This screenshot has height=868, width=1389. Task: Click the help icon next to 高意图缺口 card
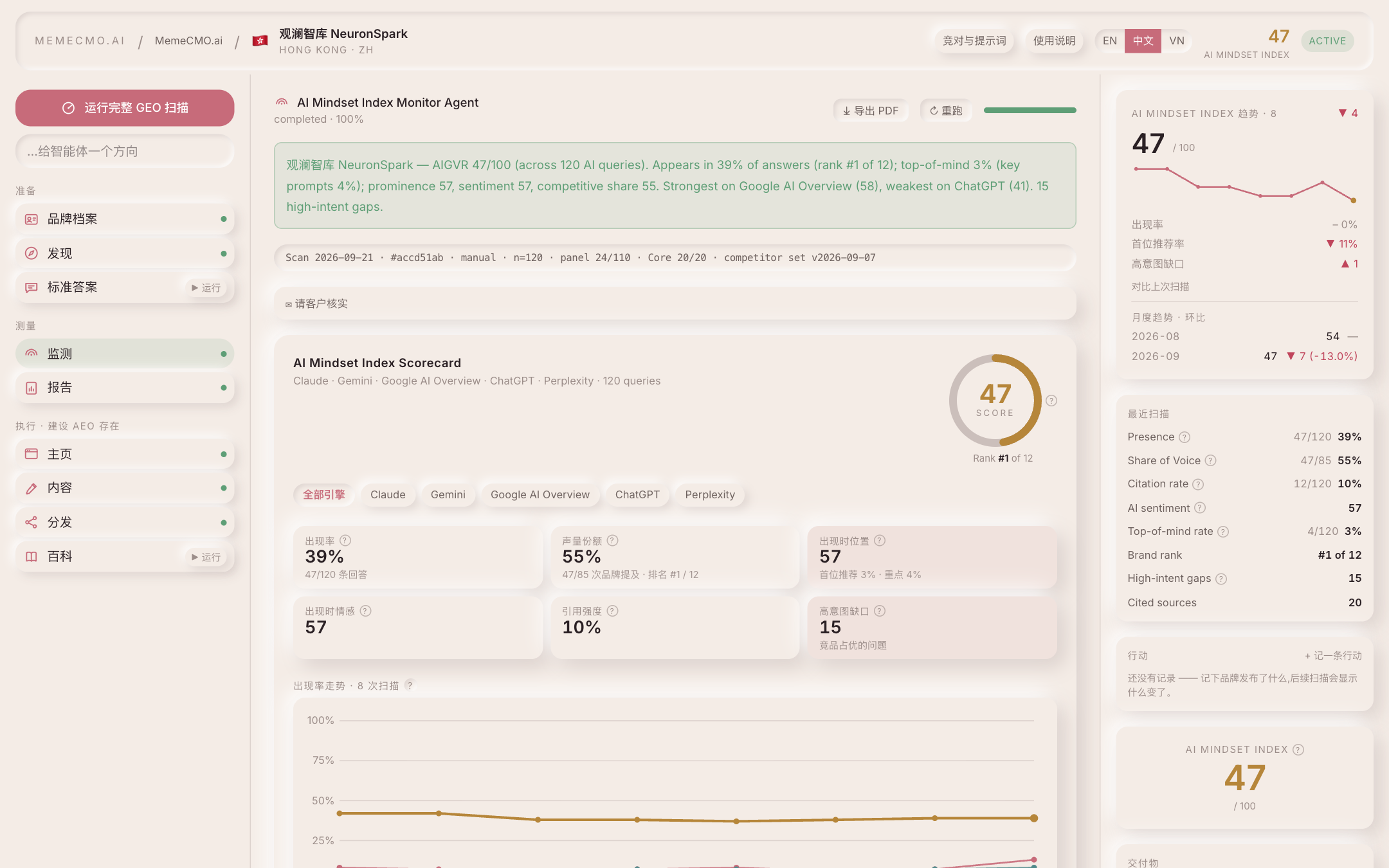880,611
